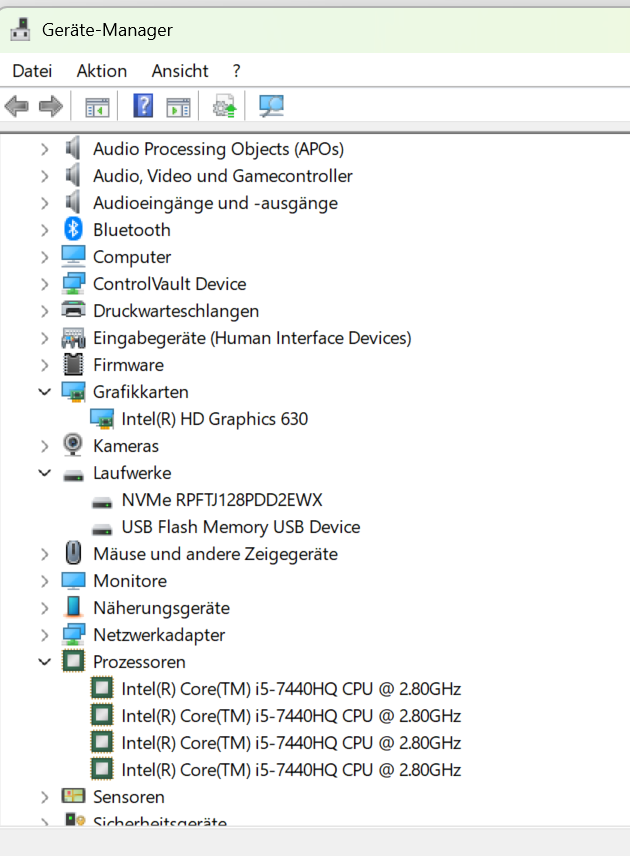The image size is (630, 856).
Task: Select Intel(R) HD Graphics 630
Action: [x=215, y=419]
